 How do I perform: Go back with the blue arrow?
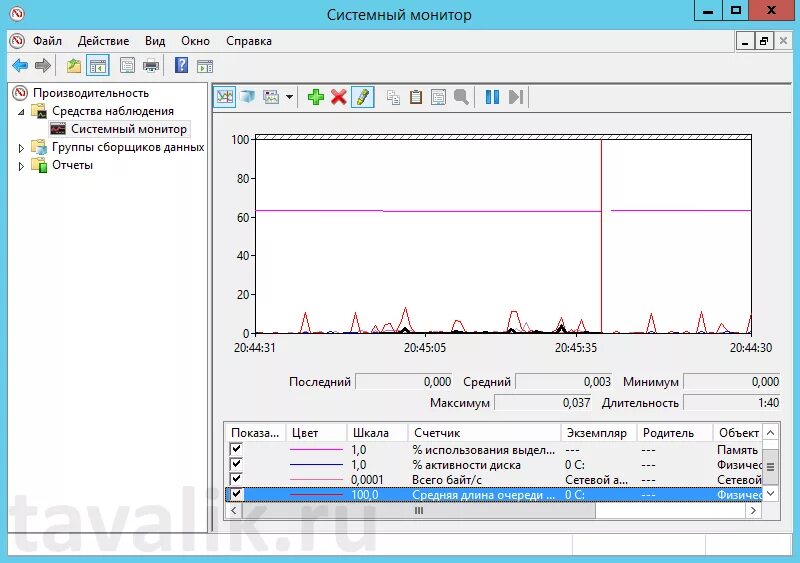coord(20,65)
